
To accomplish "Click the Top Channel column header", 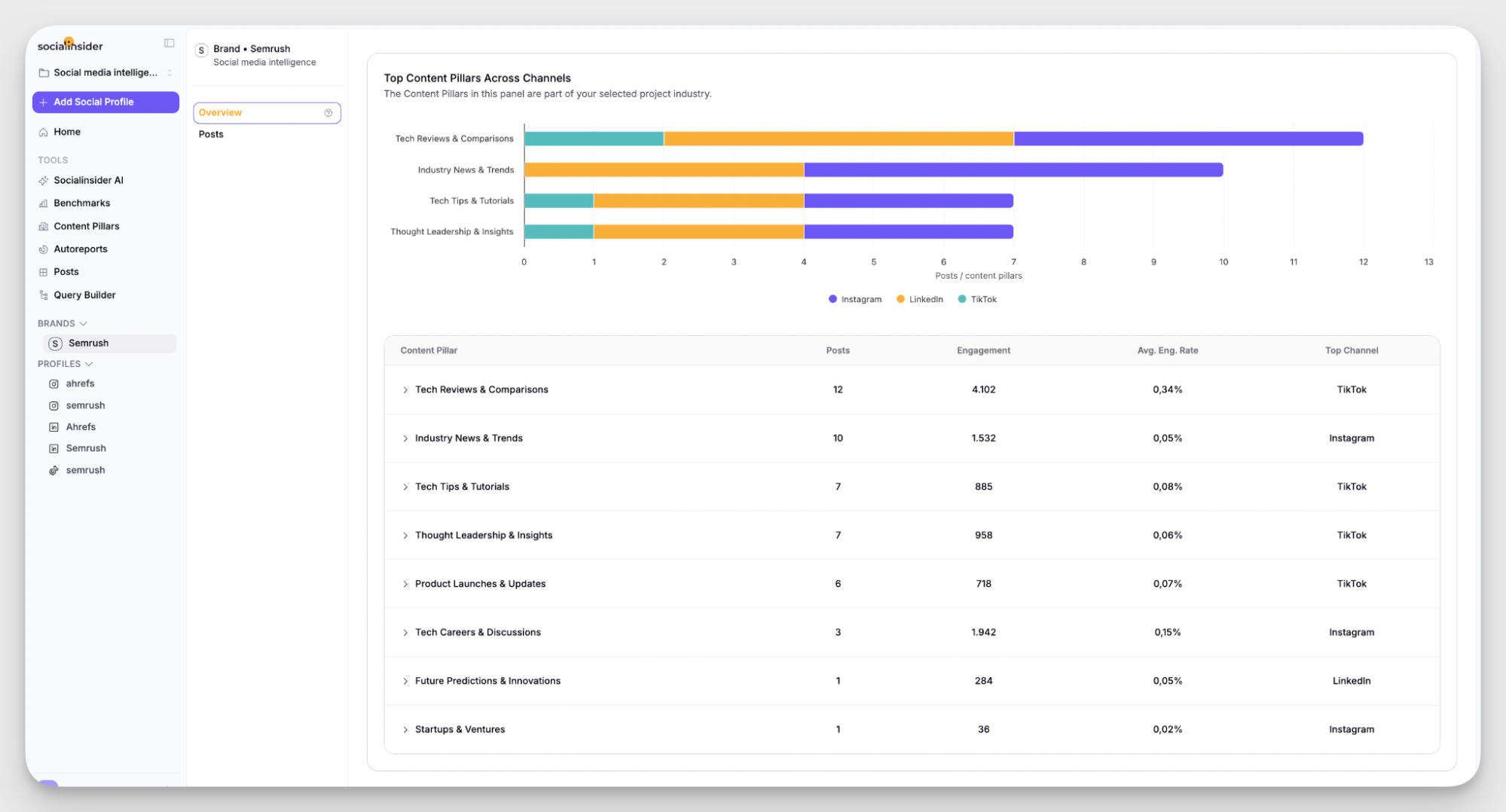I will [1352, 351].
